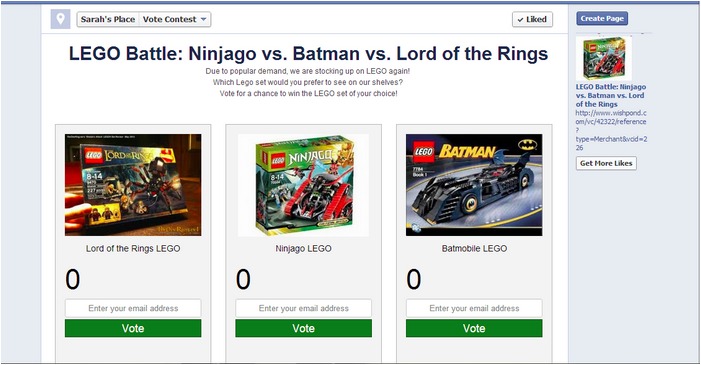Screen dimensions: 701x365
Task: Vote for Lord of the Rings LEGO
Action: (x=133, y=328)
